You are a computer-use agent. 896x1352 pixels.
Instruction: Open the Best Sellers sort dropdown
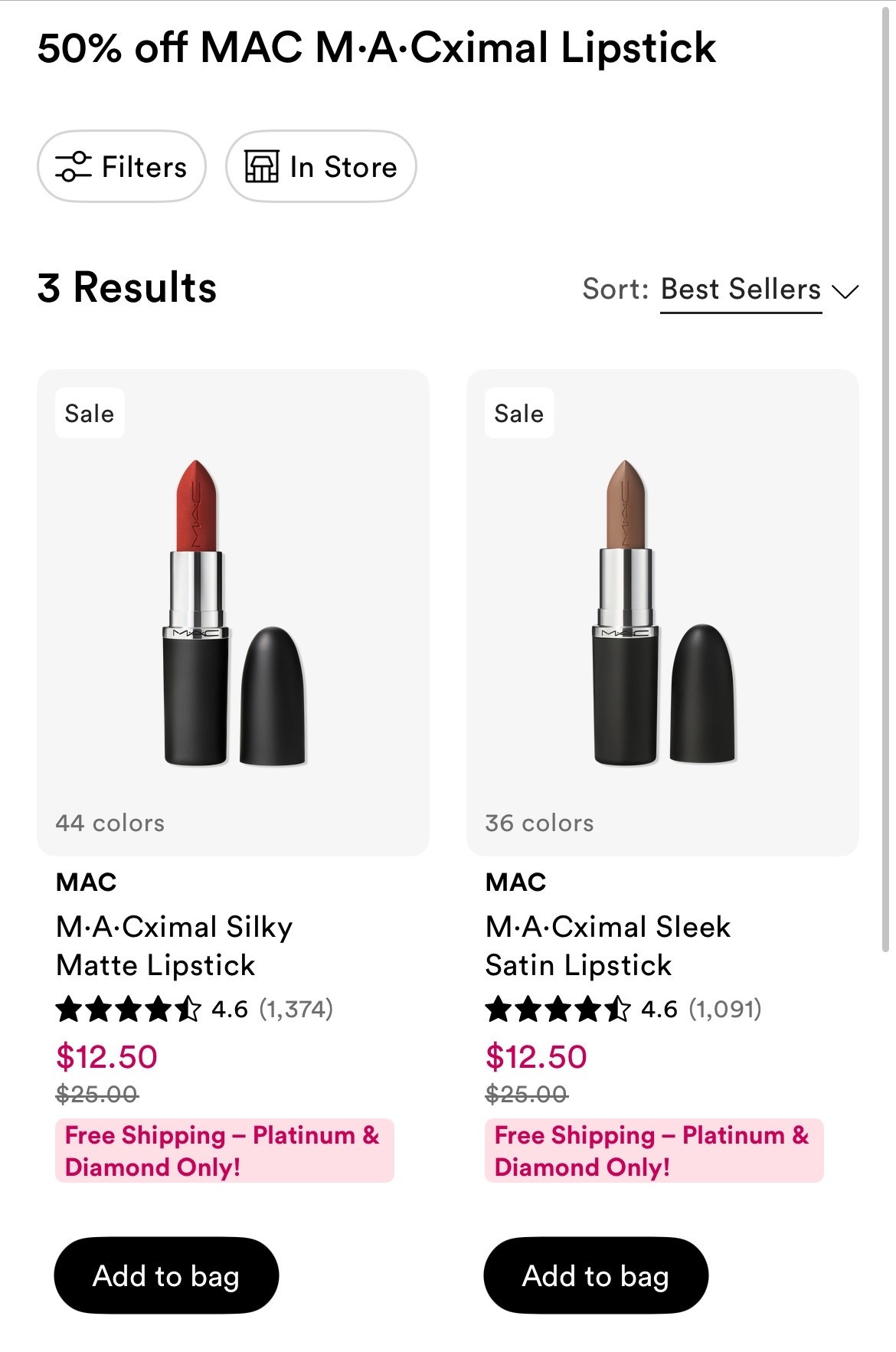pyautogui.click(x=740, y=290)
